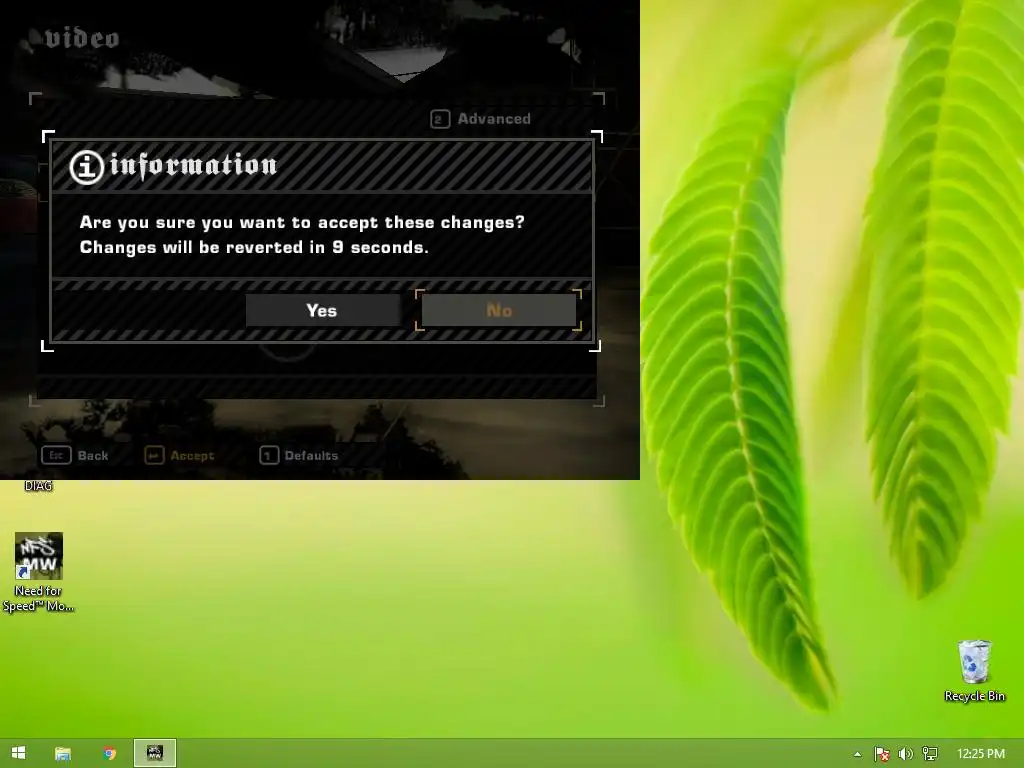Open Google Chrome from the taskbar
The width and height of the screenshot is (1024, 768).
pos(110,753)
